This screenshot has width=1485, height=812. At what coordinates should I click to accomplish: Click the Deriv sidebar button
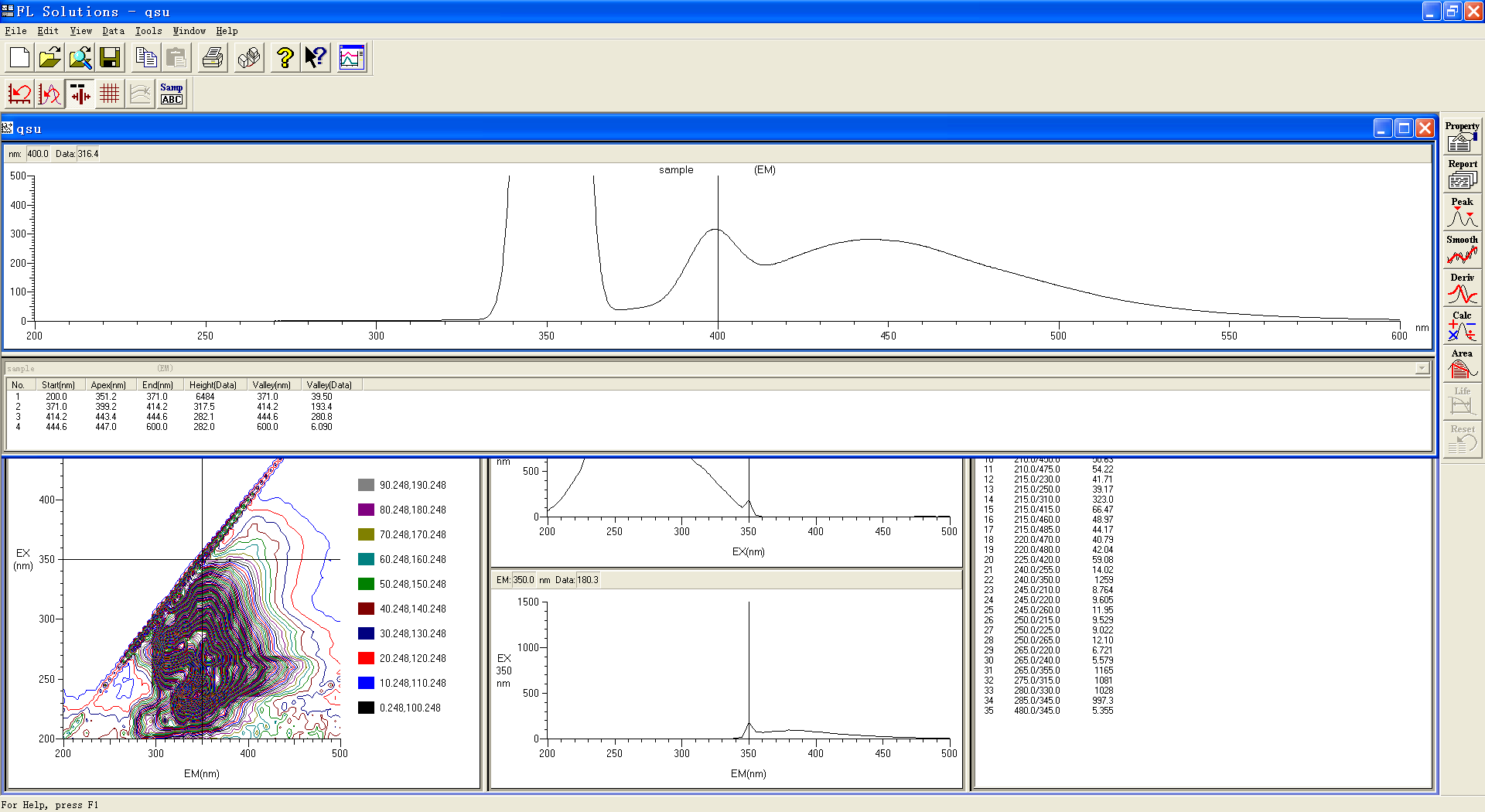1462,288
